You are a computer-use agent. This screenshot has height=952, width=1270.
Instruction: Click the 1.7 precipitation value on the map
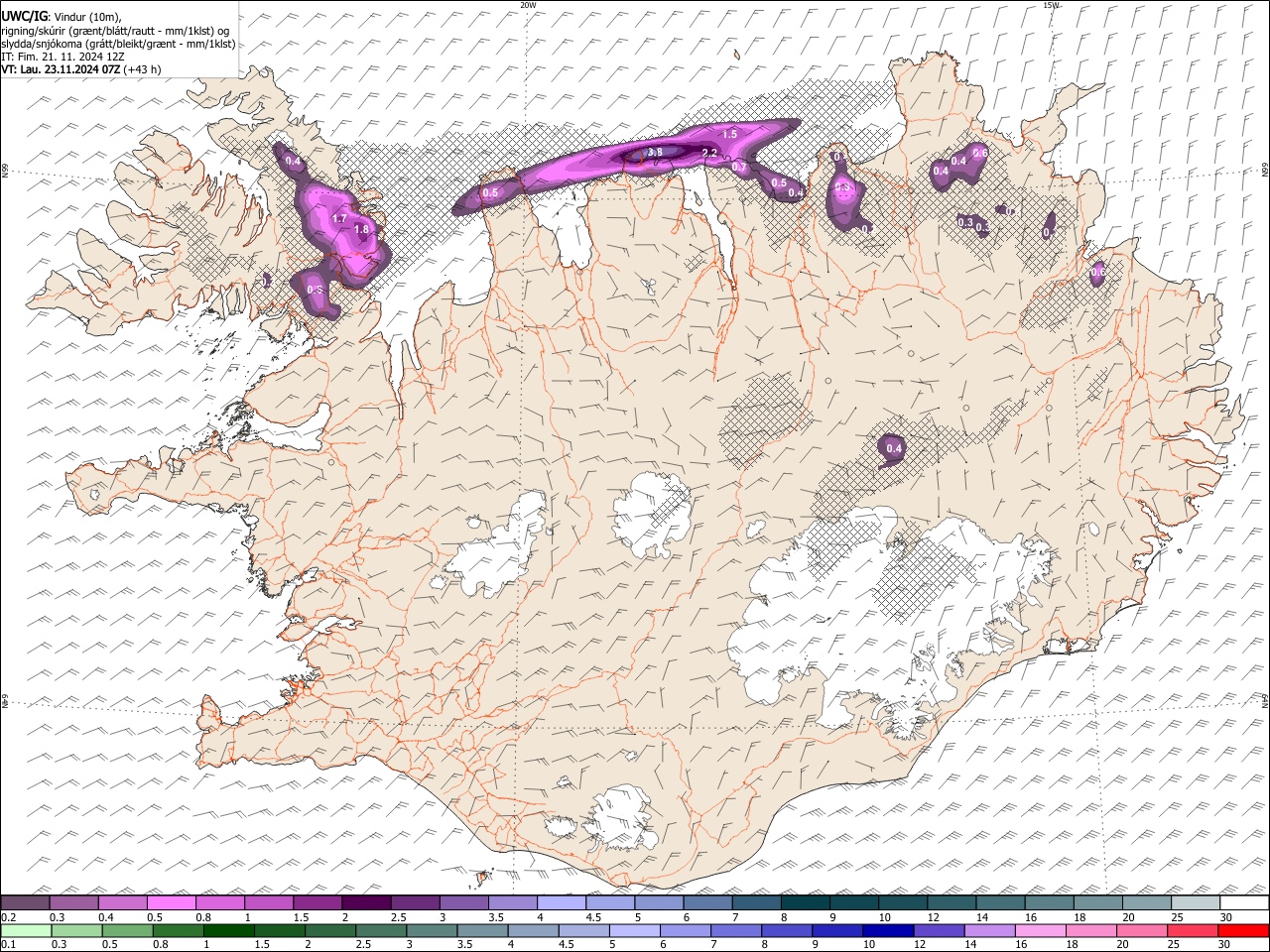point(338,218)
